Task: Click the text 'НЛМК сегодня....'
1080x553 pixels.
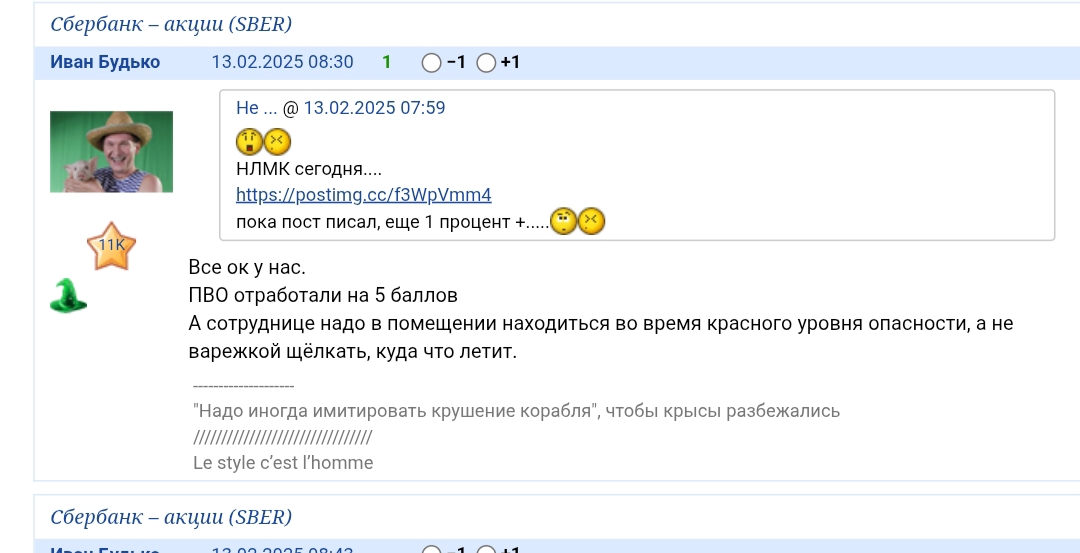Action: pyautogui.click(x=309, y=169)
